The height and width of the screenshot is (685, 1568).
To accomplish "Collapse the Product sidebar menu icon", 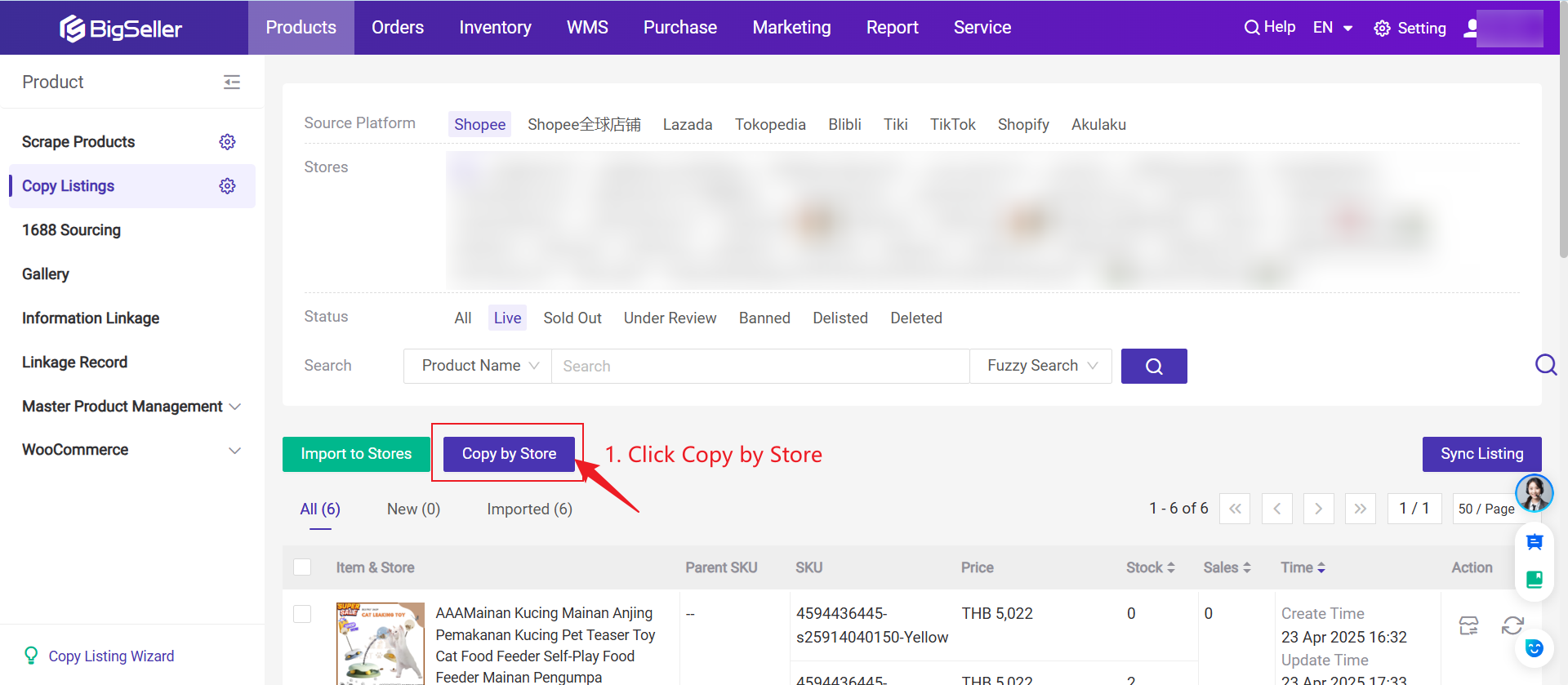I will click(232, 82).
